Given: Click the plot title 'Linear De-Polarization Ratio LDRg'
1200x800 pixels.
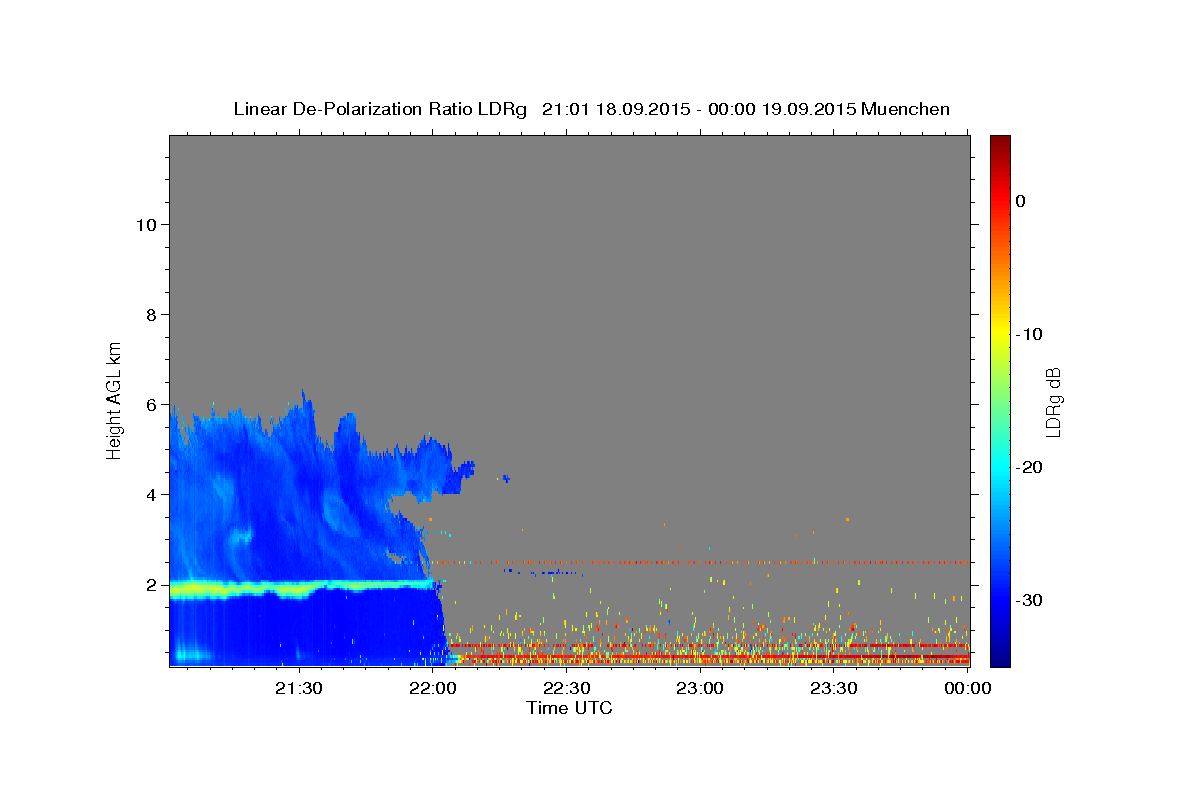Looking at the screenshot, I should click(380, 109).
